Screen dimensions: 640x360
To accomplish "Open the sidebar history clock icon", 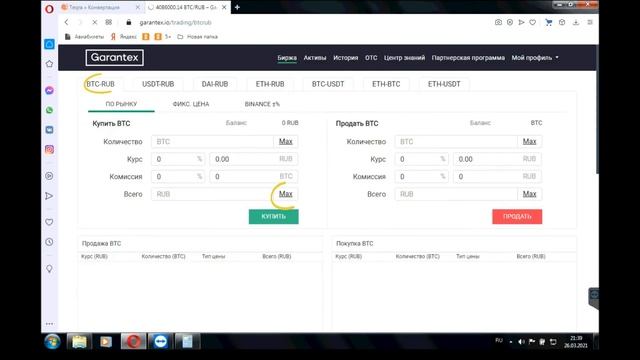I will [x=49, y=242].
